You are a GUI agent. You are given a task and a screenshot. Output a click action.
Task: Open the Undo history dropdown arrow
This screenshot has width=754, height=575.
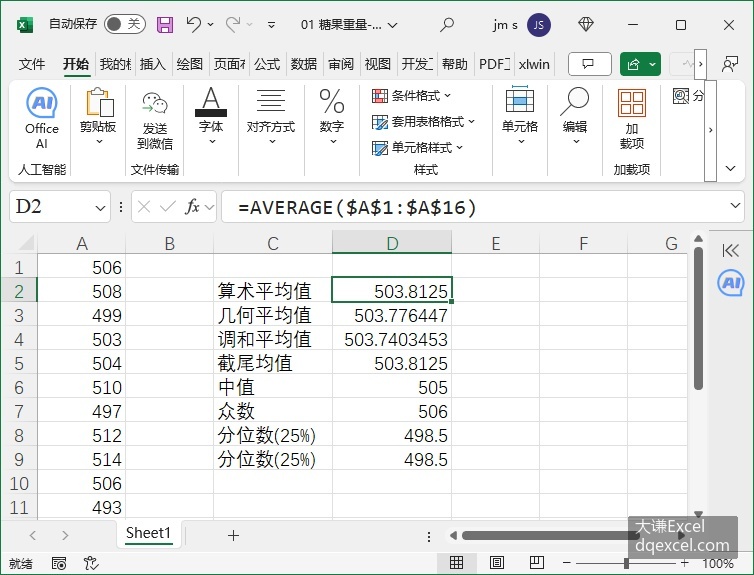pos(210,24)
